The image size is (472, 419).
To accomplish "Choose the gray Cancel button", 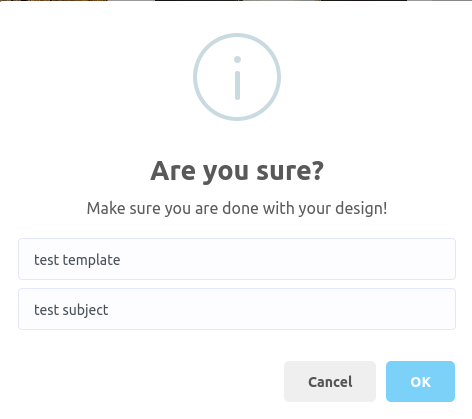I will [330, 381].
